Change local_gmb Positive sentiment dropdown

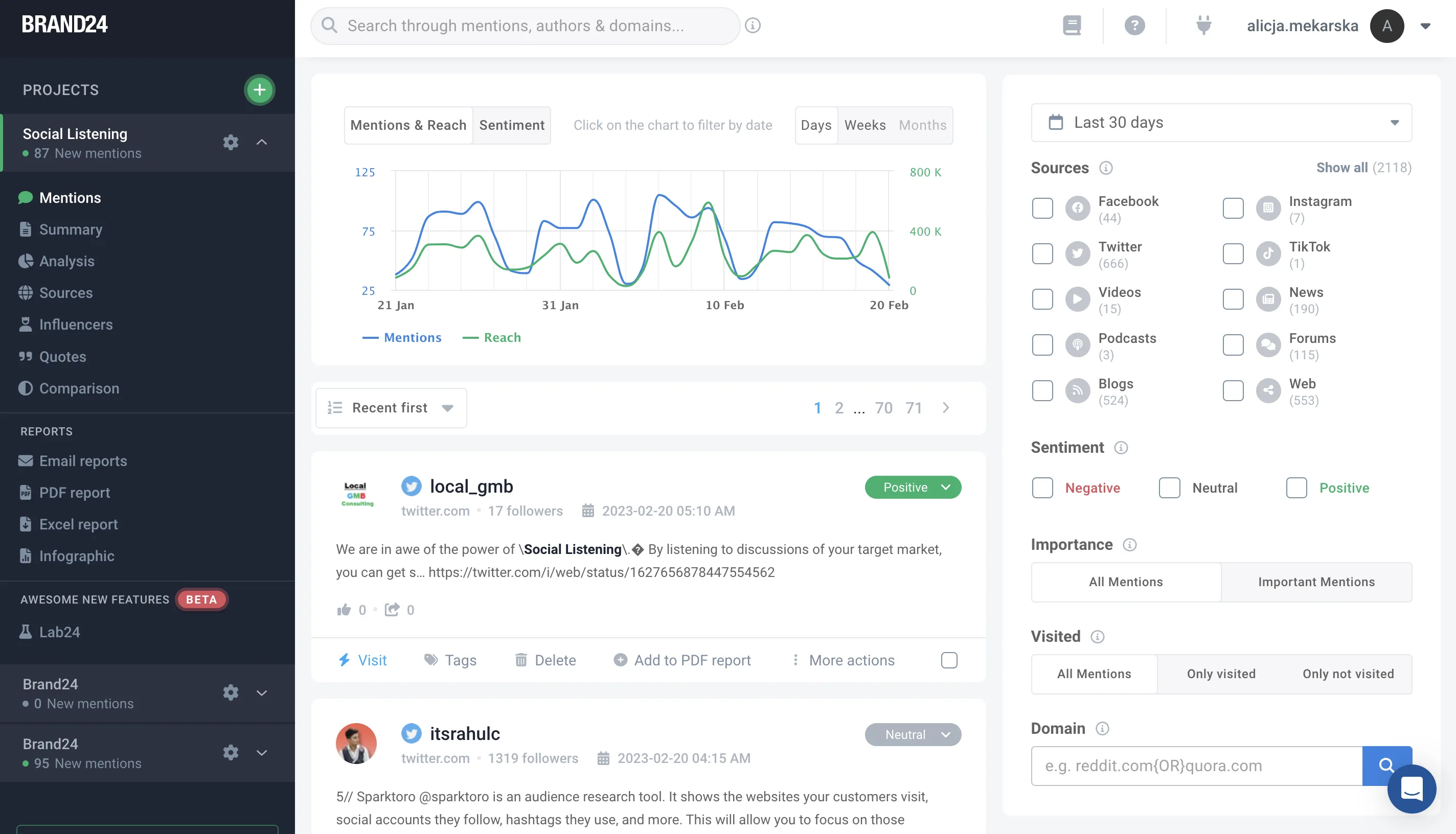click(913, 487)
